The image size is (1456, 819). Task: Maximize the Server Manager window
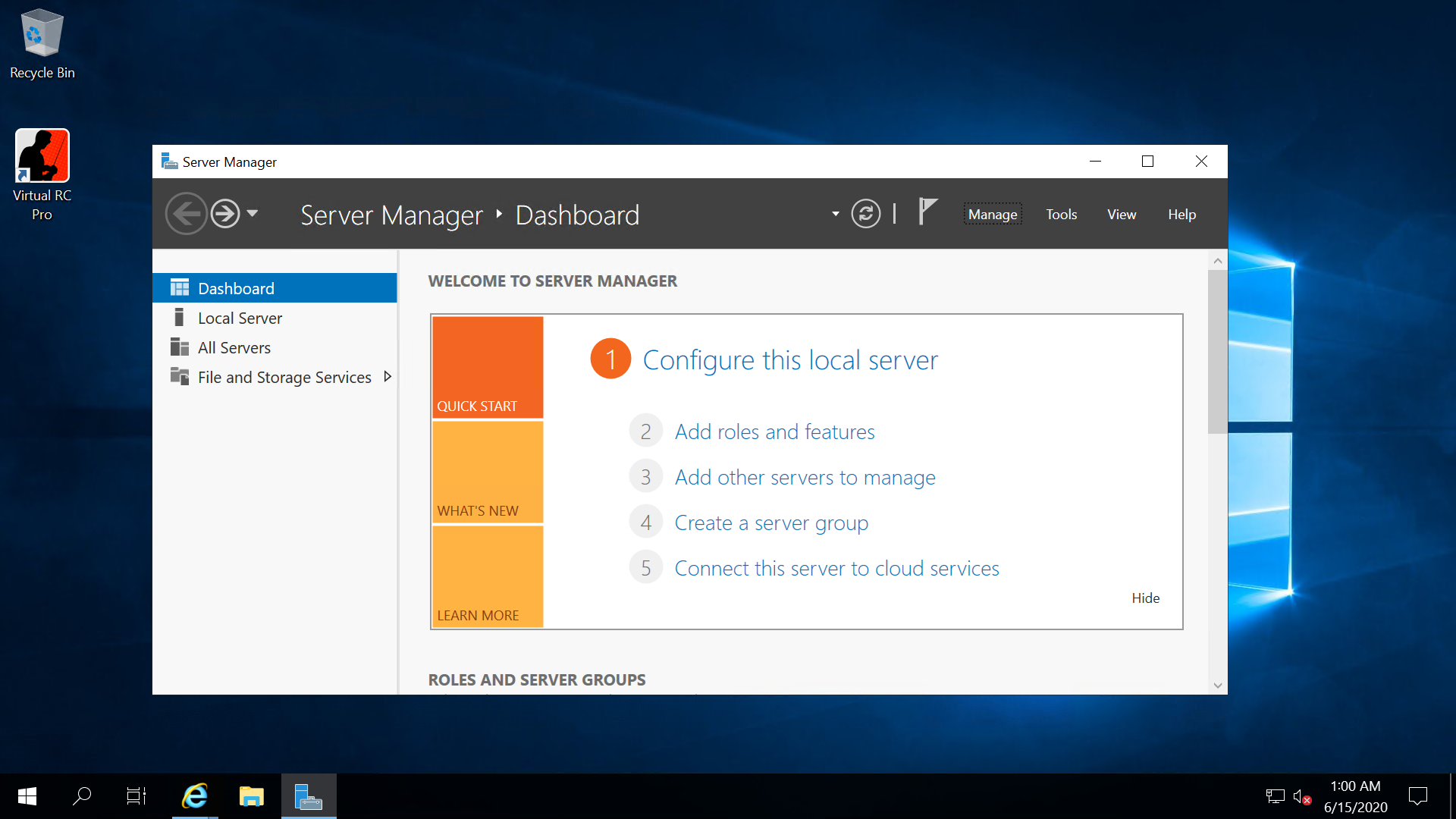click(x=1147, y=162)
